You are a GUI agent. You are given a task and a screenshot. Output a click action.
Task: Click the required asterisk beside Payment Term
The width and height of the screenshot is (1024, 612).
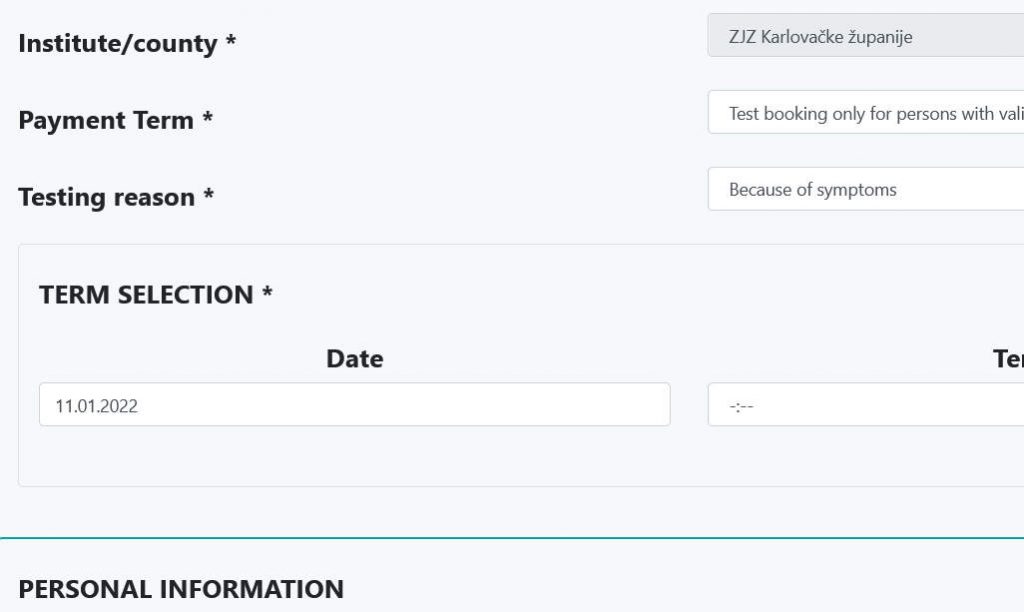click(x=208, y=119)
